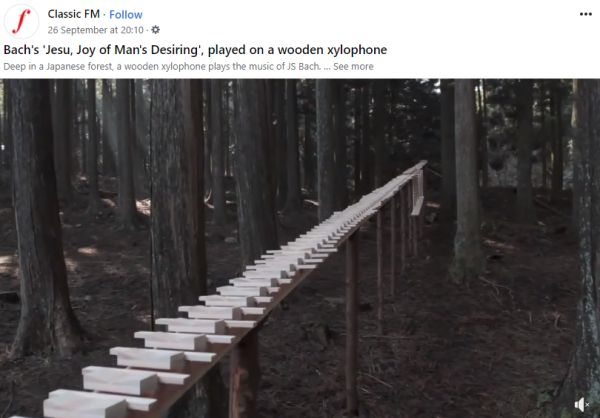Click the 'Deep in a Japanese forest' description text
600x418 pixels.
click(x=162, y=67)
